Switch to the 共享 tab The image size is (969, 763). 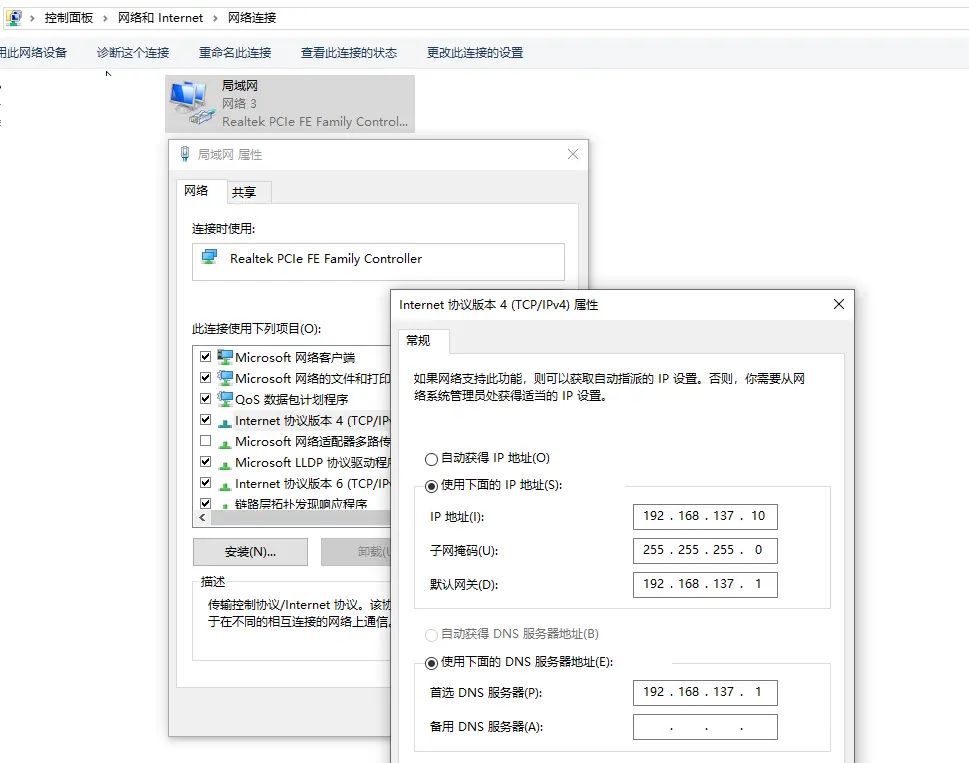coord(243,191)
